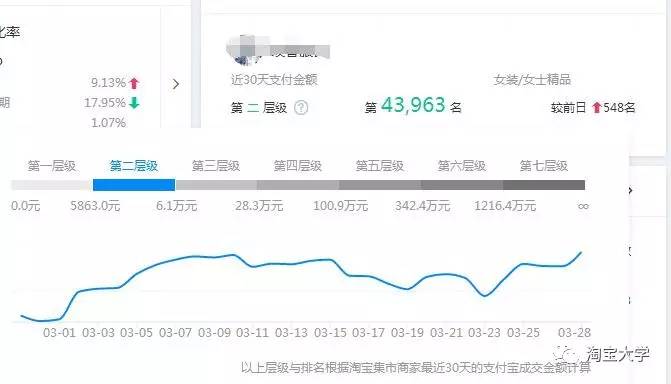Image resolution: width=671 pixels, height=384 pixels.
Task: Click the darkest seventh-tier segment on bar
Action: [x=544, y=185]
